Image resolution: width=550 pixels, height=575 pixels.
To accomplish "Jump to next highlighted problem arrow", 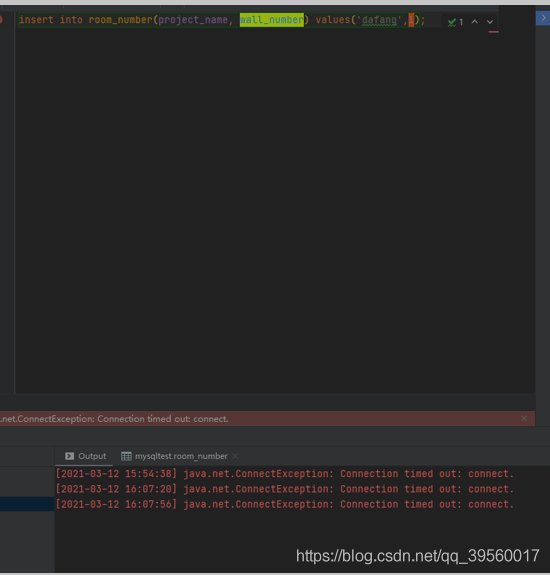I will pyautogui.click(x=490, y=22).
